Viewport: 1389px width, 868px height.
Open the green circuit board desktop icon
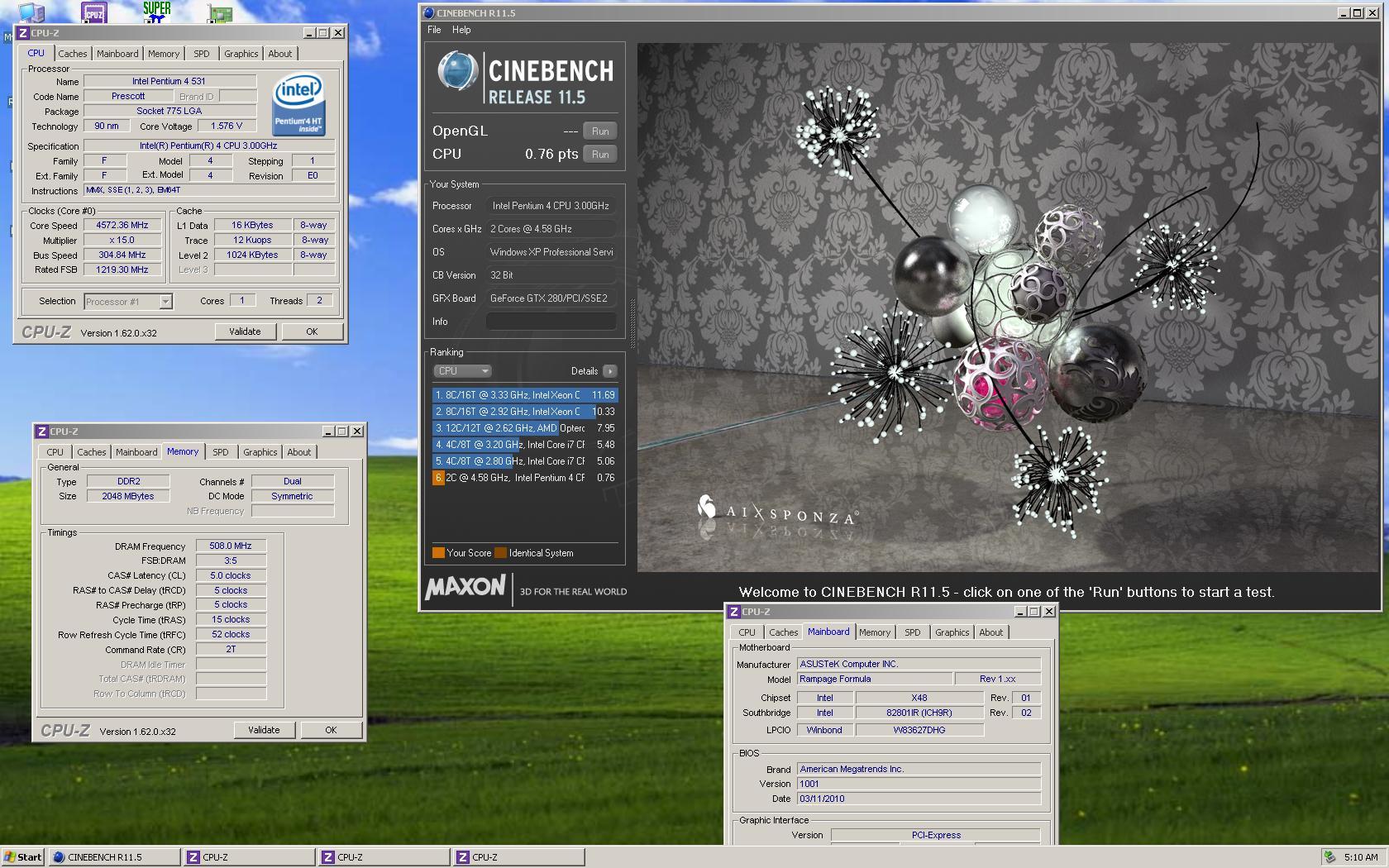[x=220, y=14]
